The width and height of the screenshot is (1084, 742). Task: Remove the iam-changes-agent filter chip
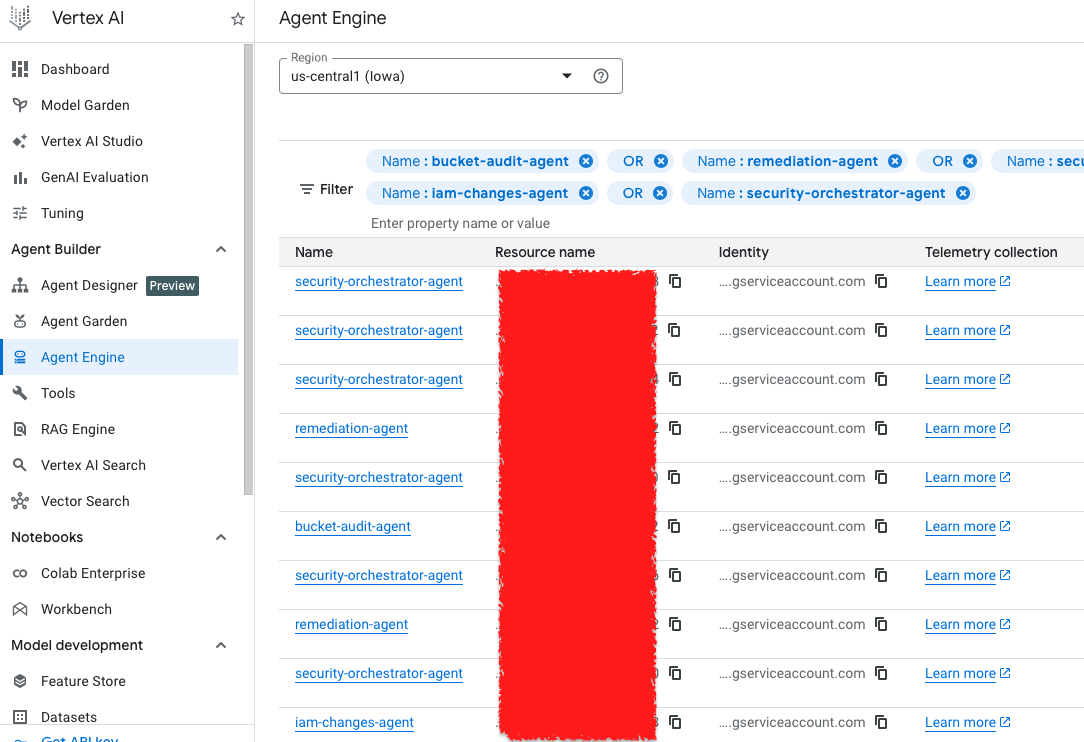[586, 193]
